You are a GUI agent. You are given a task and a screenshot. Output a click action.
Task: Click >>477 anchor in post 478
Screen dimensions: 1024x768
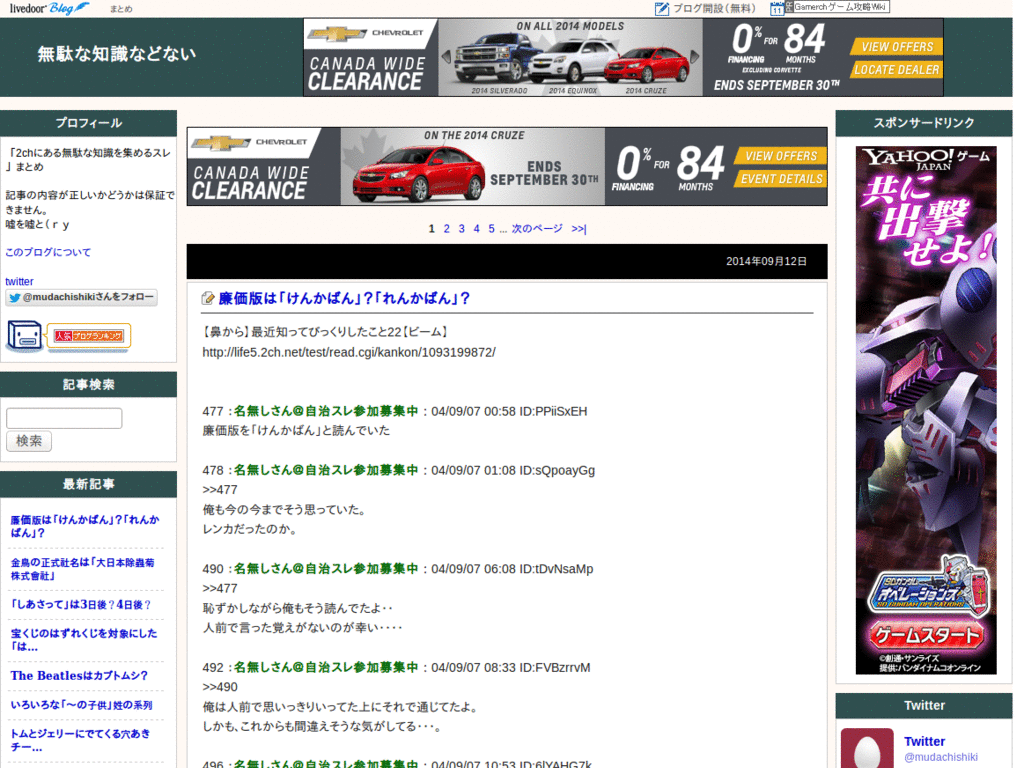(220, 490)
